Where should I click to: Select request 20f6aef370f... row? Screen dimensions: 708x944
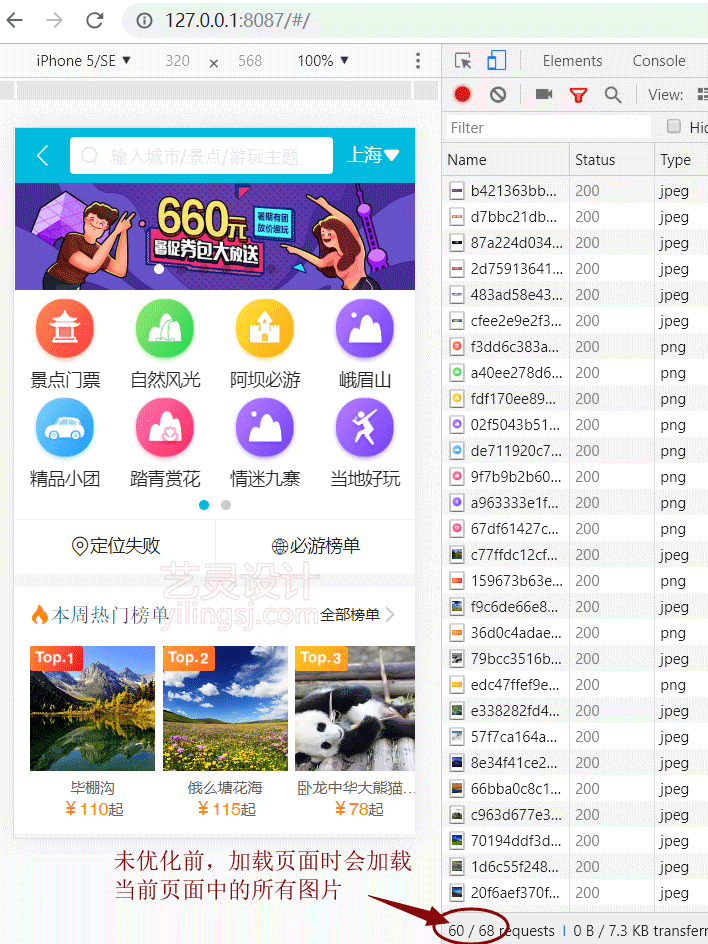pyautogui.click(x=575, y=892)
